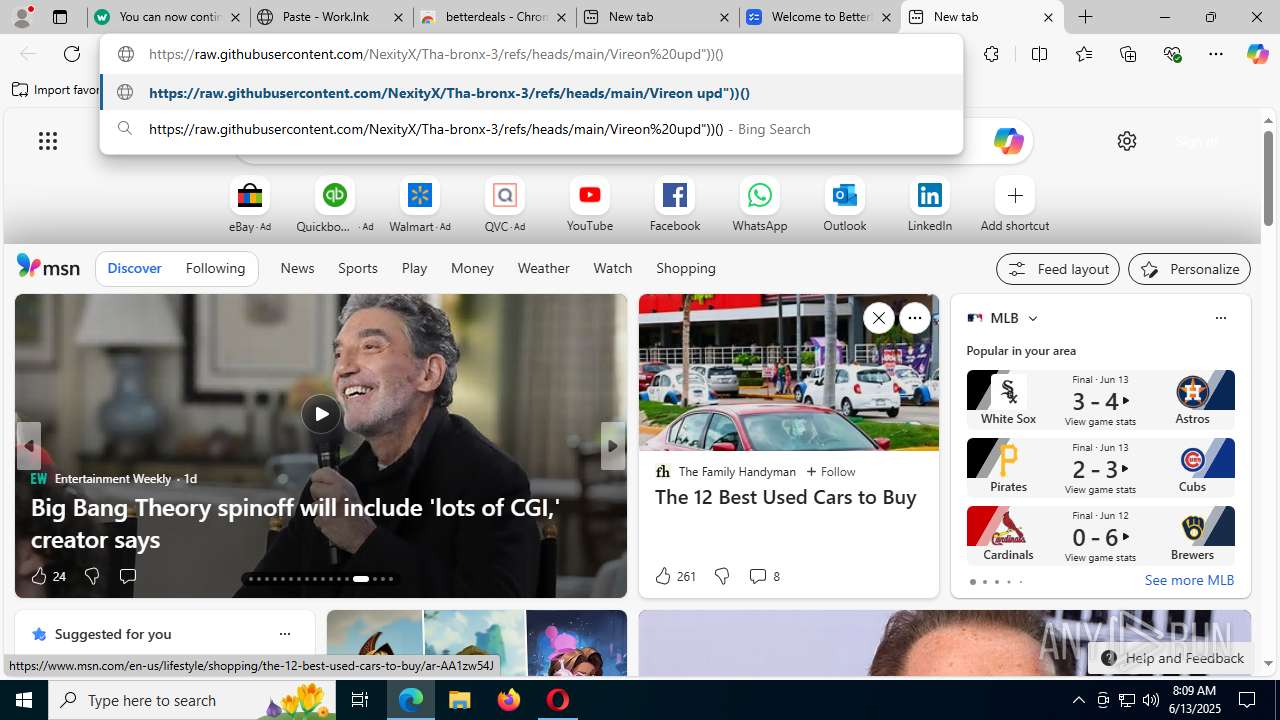The image size is (1280, 720).
Task: Open the Collections icon
Action: point(1128,54)
